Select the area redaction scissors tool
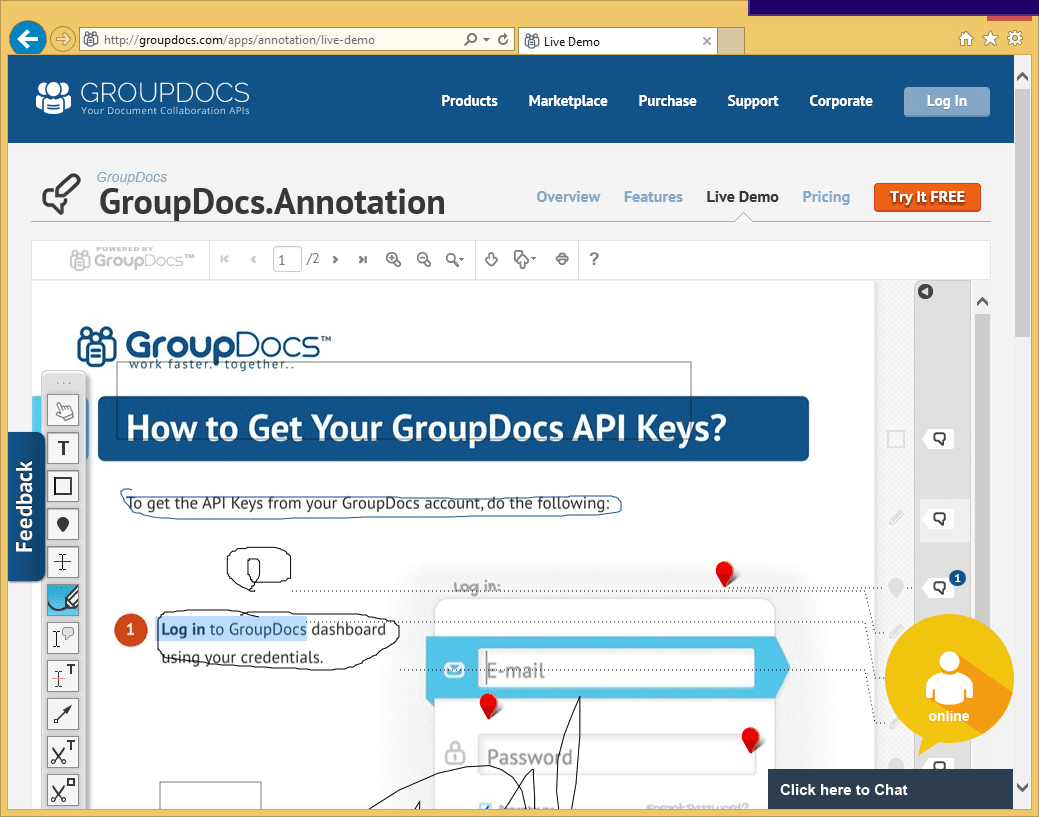The height and width of the screenshot is (817, 1039). (x=63, y=790)
